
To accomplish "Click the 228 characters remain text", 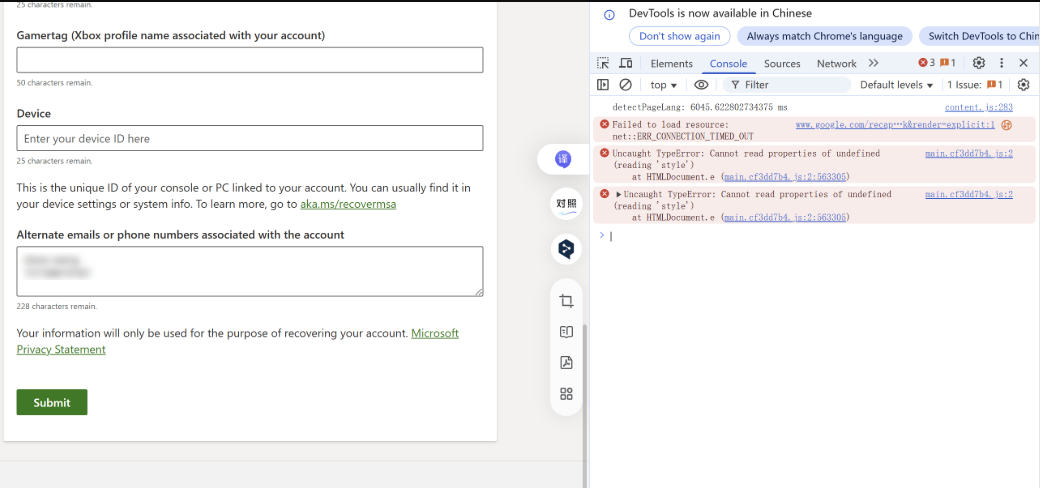I will (x=56, y=307).
